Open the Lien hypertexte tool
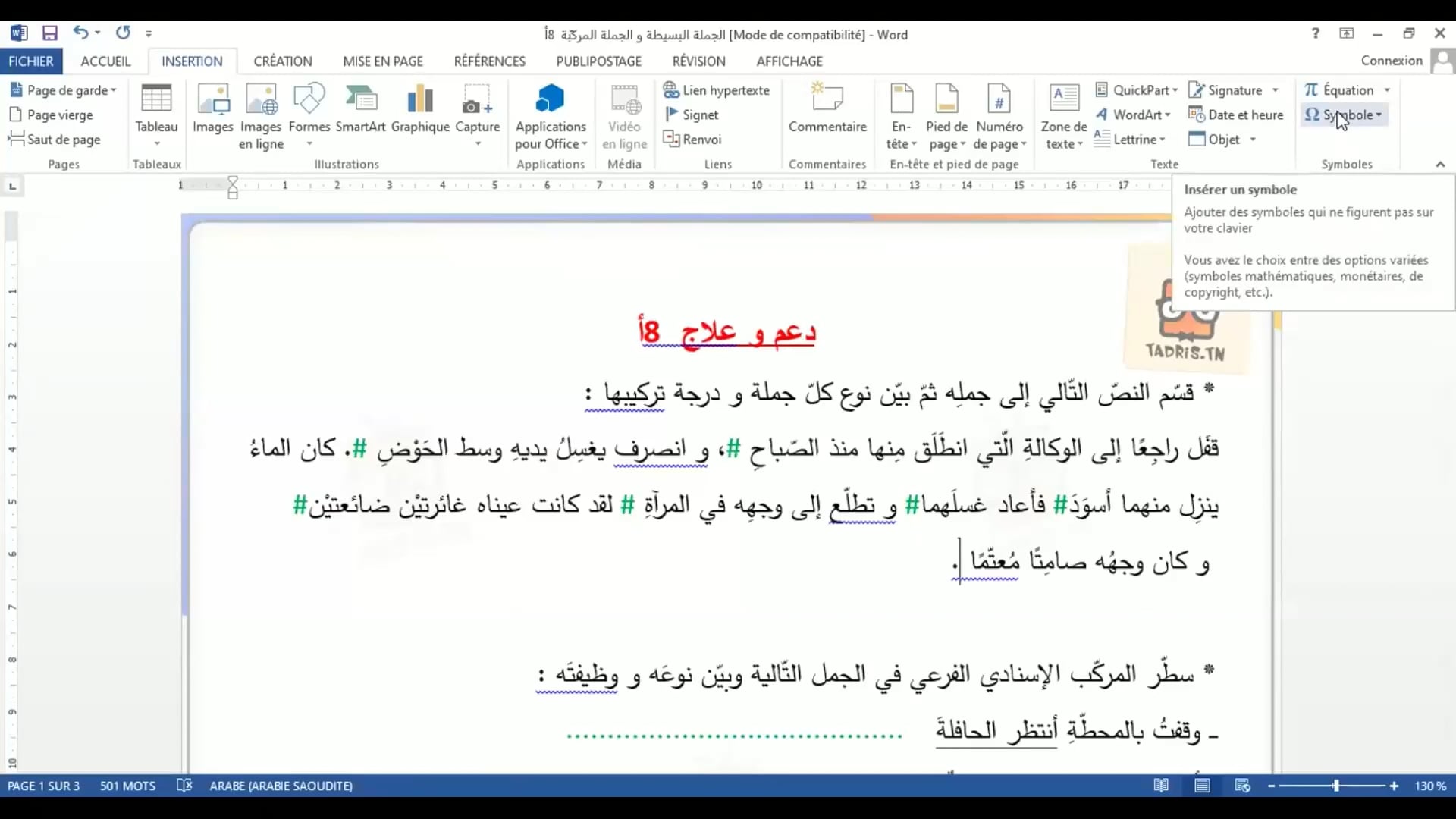The image size is (1456, 819). pyautogui.click(x=717, y=90)
